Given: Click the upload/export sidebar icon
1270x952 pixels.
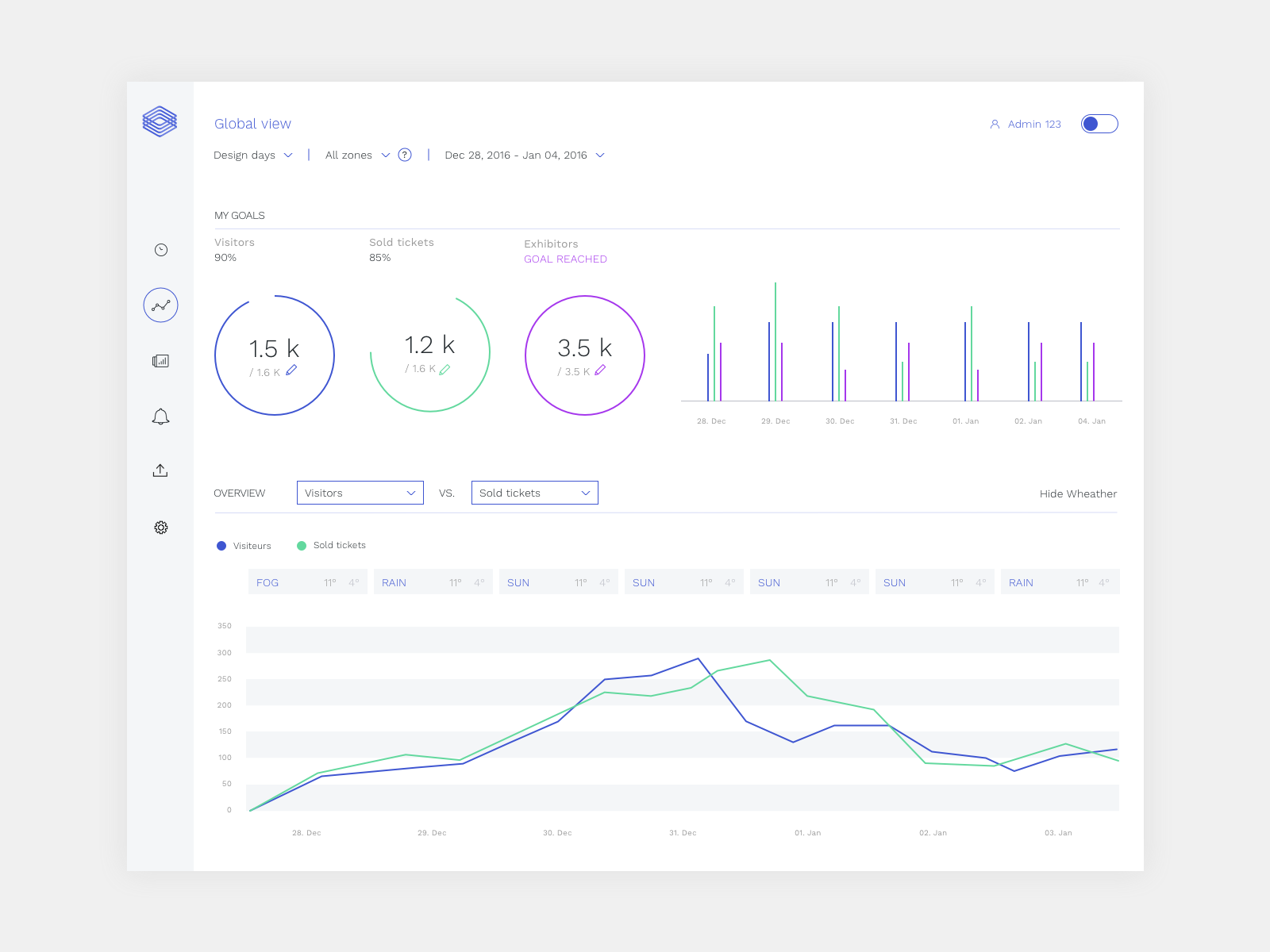Looking at the screenshot, I should pyautogui.click(x=160, y=470).
